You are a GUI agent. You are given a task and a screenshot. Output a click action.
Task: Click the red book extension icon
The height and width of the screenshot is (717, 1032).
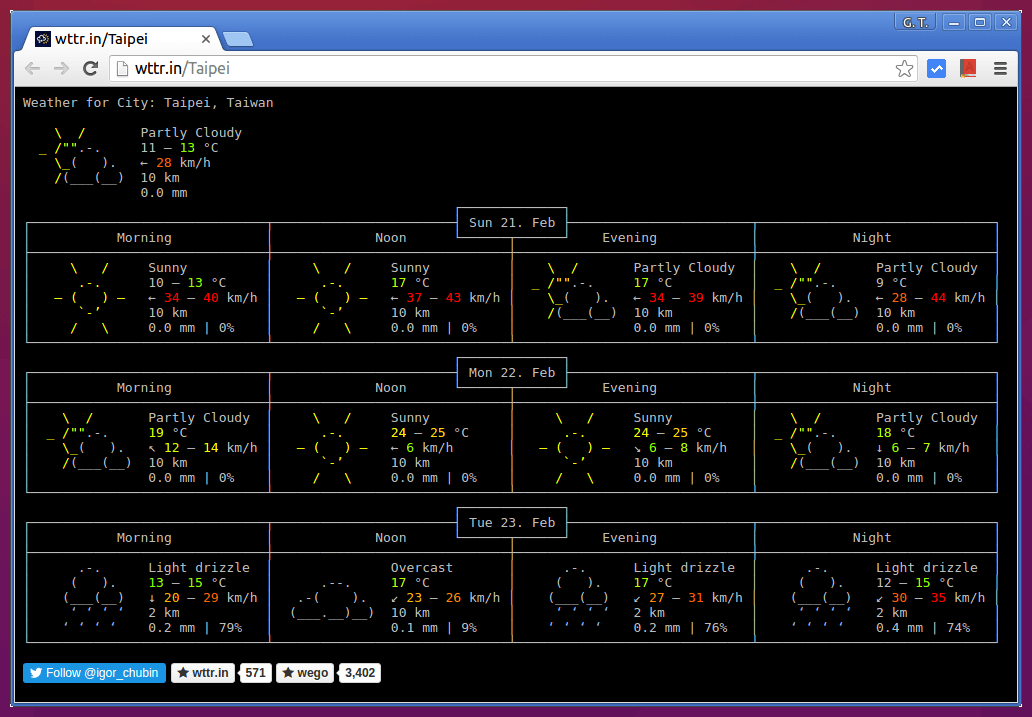pyautogui.click(x=967, y=68)
